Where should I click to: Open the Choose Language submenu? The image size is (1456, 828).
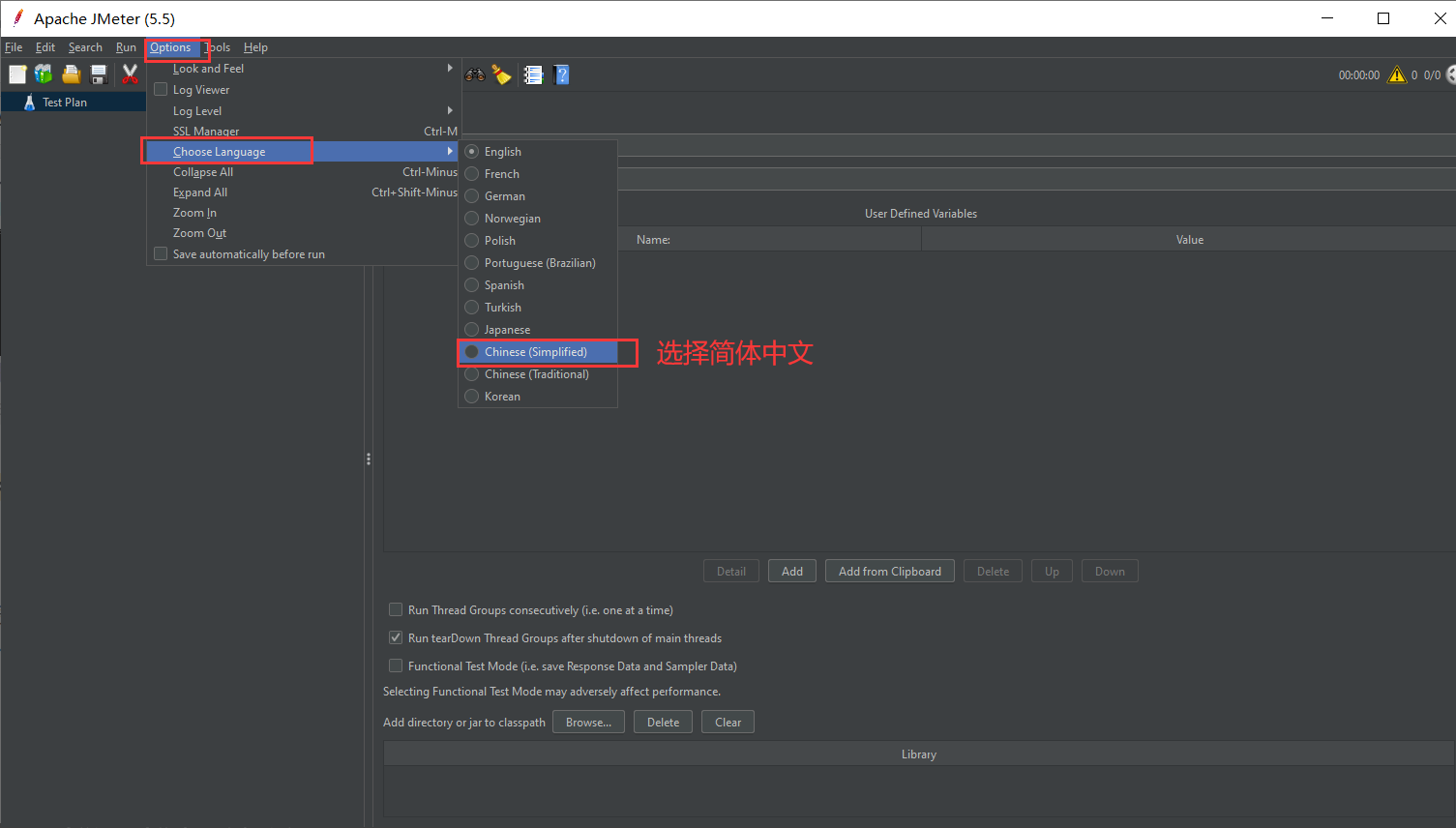(x=302, y=152)
